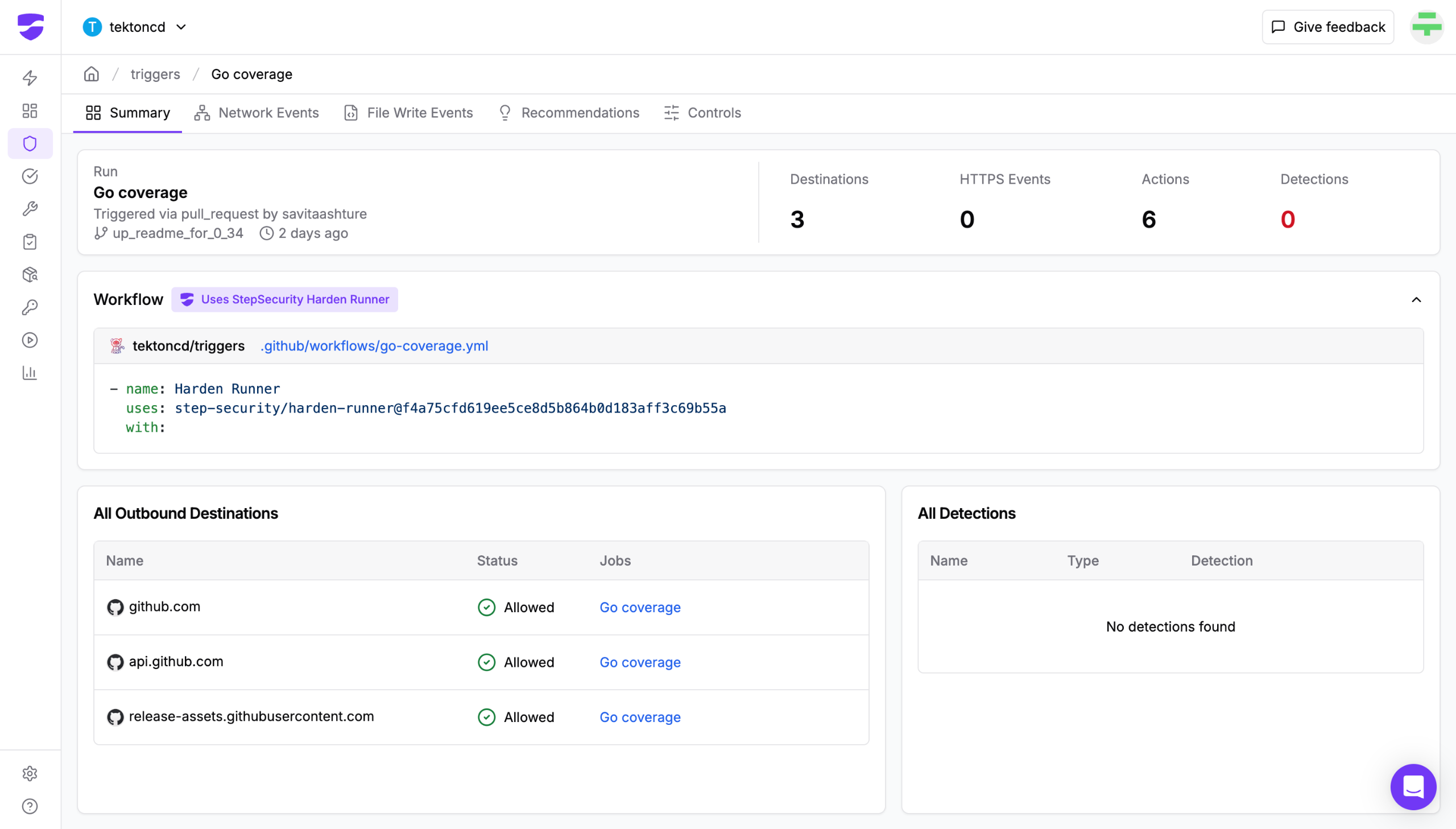Open the chat support bubble
Viewport: 1456px width, 829px height.
coord(1413,787)
